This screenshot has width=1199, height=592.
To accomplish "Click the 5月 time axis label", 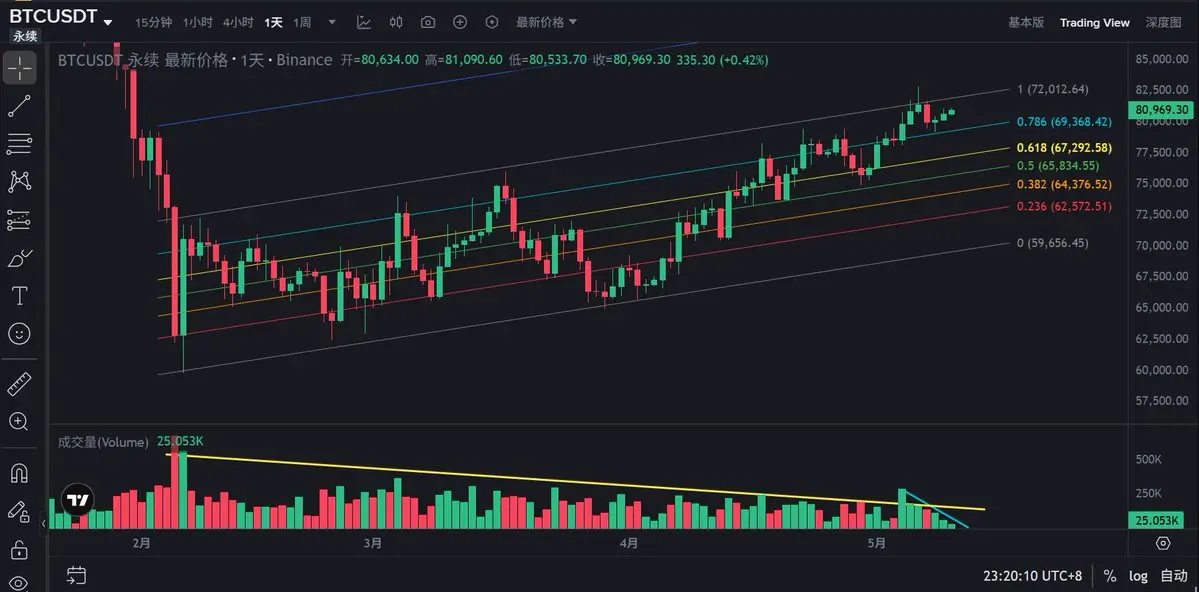I will (x=877, y=543).
